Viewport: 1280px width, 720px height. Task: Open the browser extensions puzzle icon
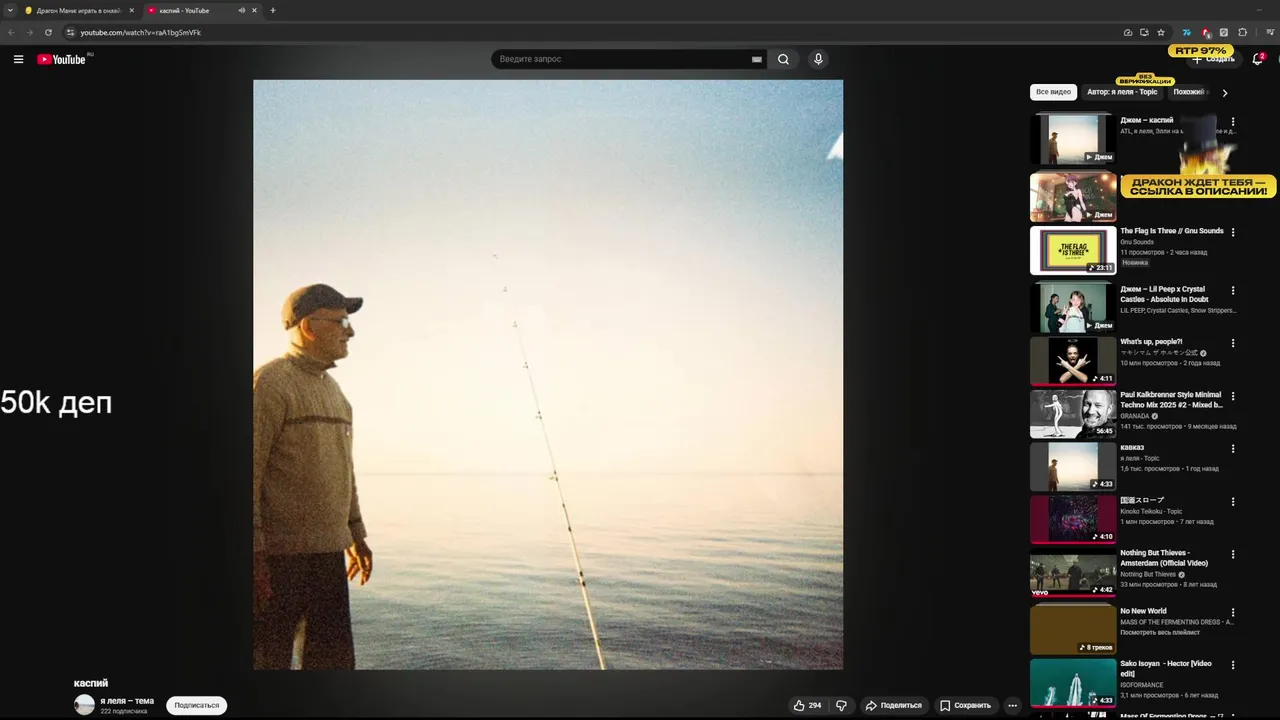pos(1243,32)
